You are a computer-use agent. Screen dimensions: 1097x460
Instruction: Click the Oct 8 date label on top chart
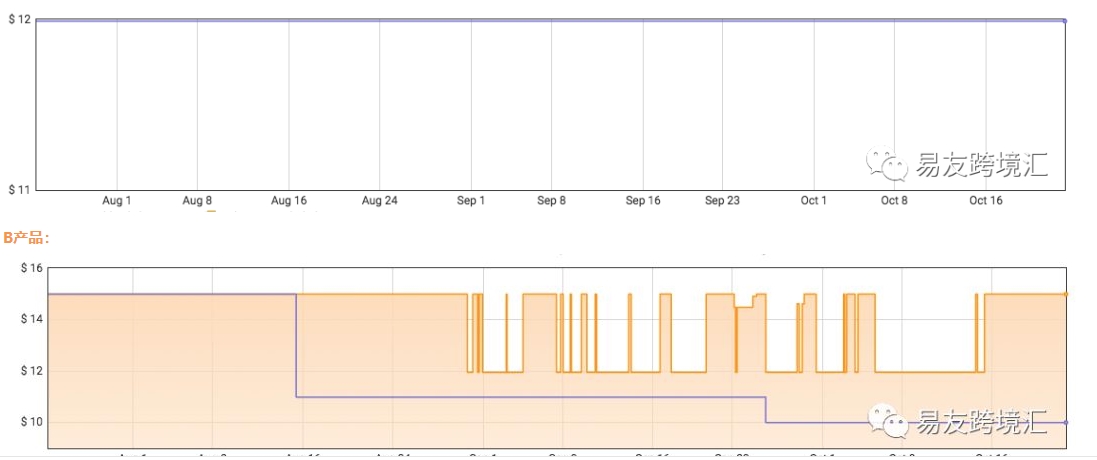[x=894, y=201]
